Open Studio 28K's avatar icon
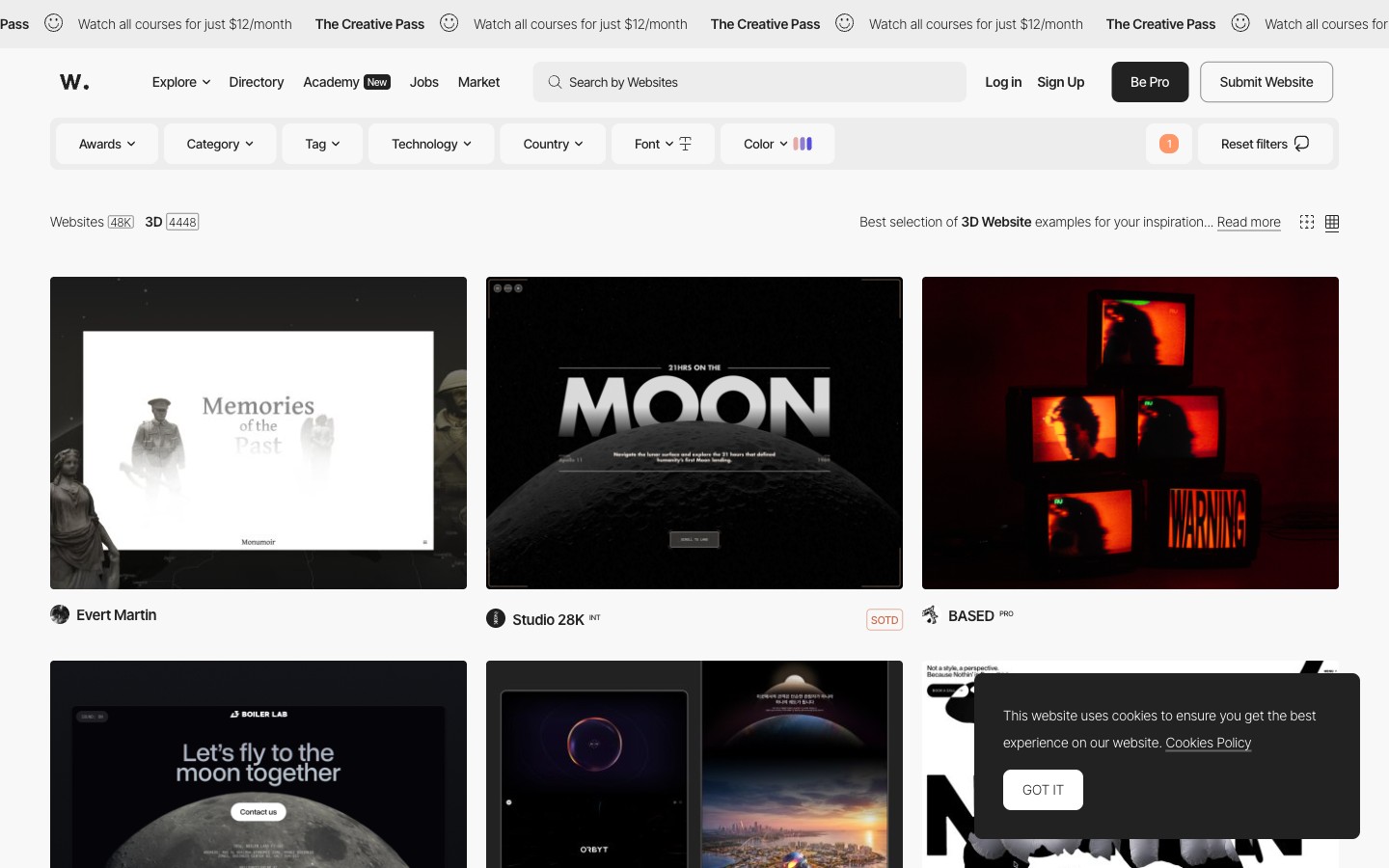The image size is (1389, 868). (x=496, y=618)
